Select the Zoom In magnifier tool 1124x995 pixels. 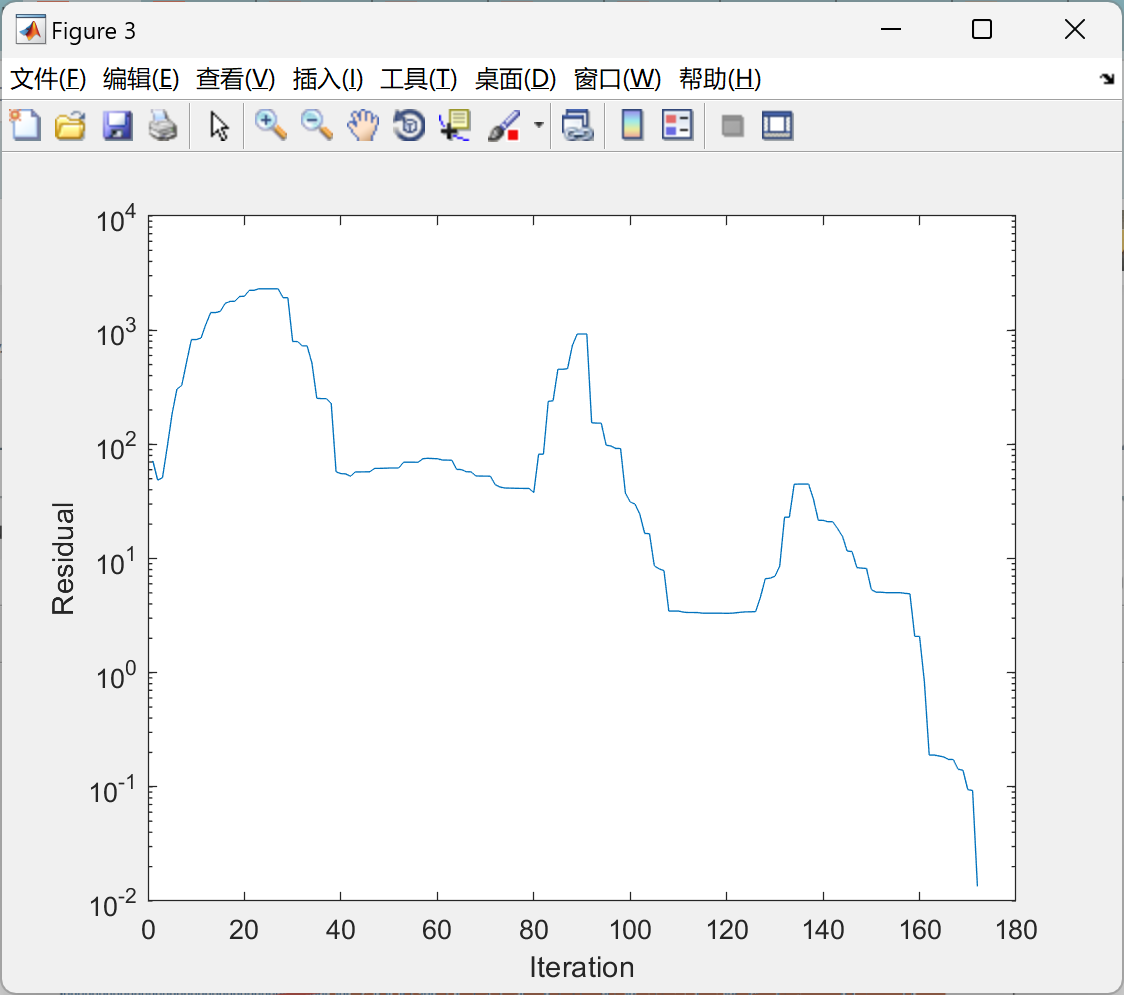coord(270,125)
